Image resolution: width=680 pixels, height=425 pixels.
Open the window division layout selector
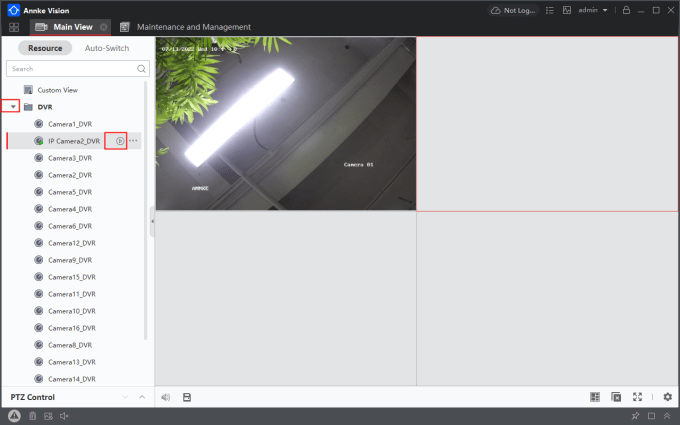[595, 397]
